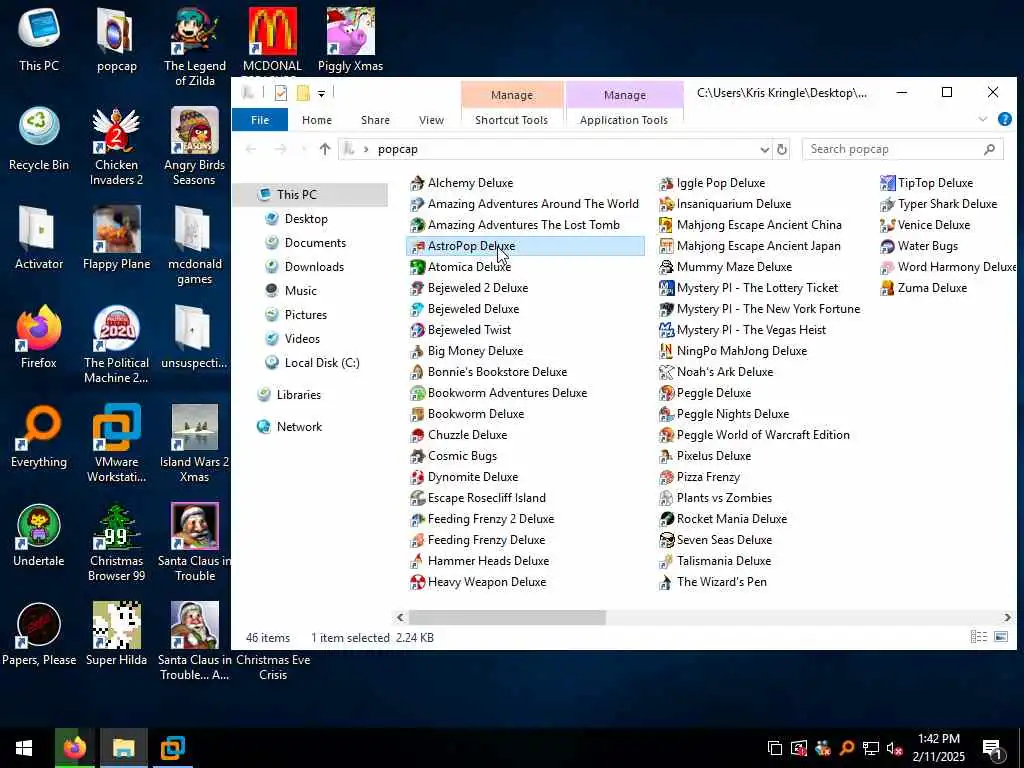The height and width of the screenshot is (768, 1024).
Task: Select the Super Hilda desktop icon
Action: pos(116,634)
